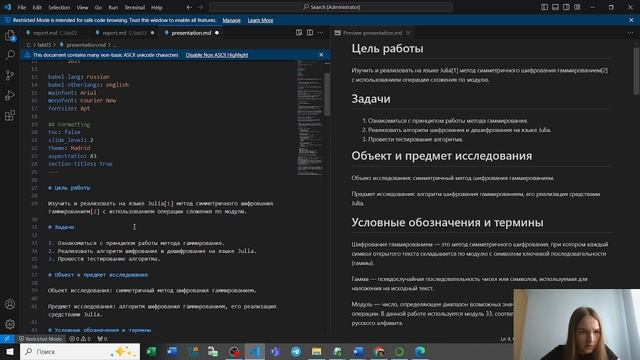Open errors and warnings status item
This screenshot has height=360, width=640.
[80, 339]
